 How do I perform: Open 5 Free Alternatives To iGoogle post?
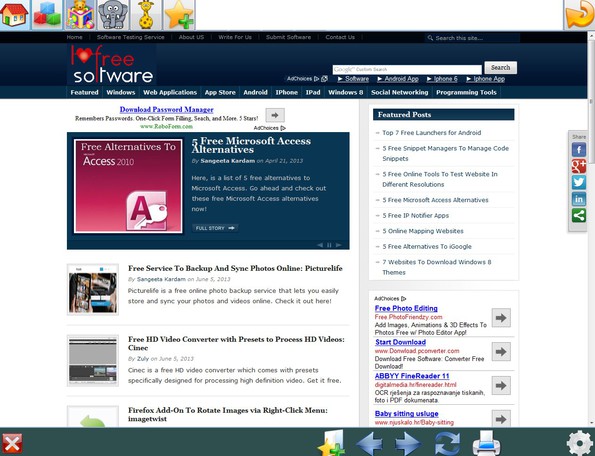[427, 247]
